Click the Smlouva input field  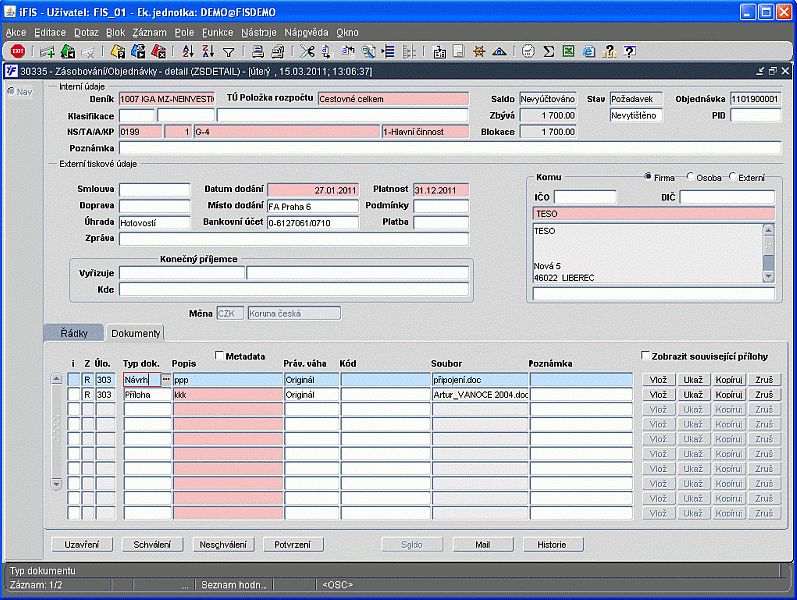click(155, 190)
